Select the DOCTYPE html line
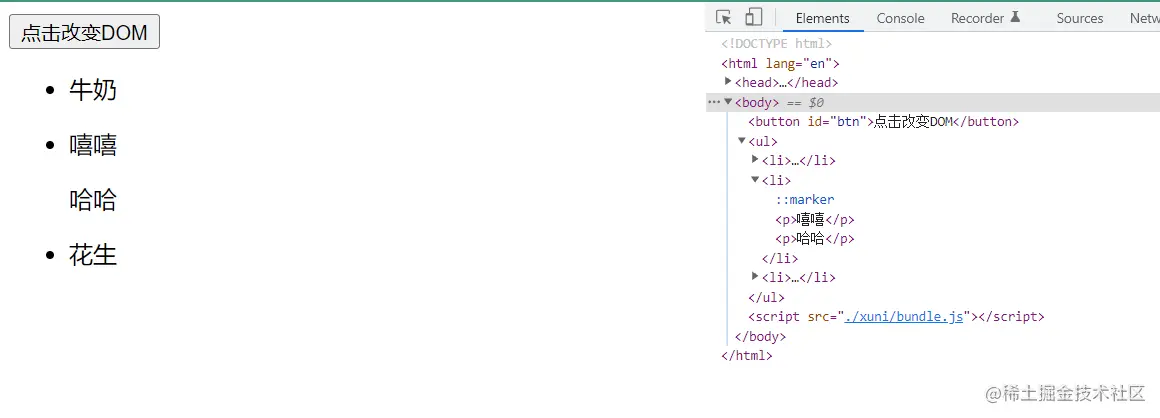 click(x=777, y=44)
